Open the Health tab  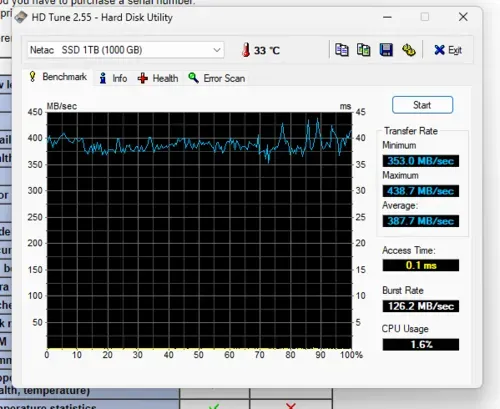point(158,78)
